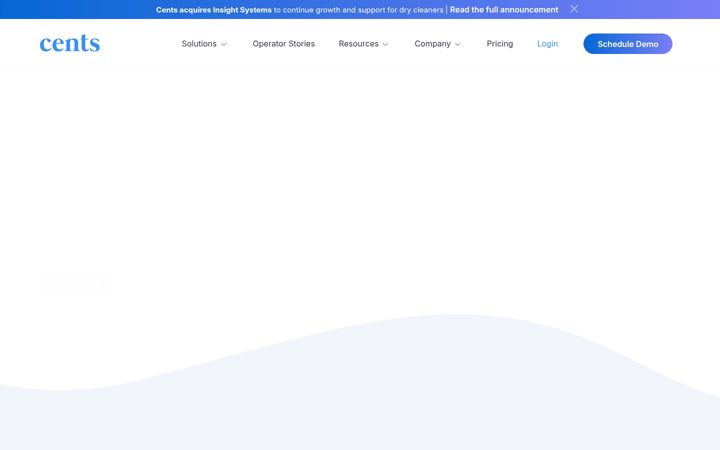Go to Operator Stories
The height and width of the screenshot is (450, 720).
(x=283, y=44)
